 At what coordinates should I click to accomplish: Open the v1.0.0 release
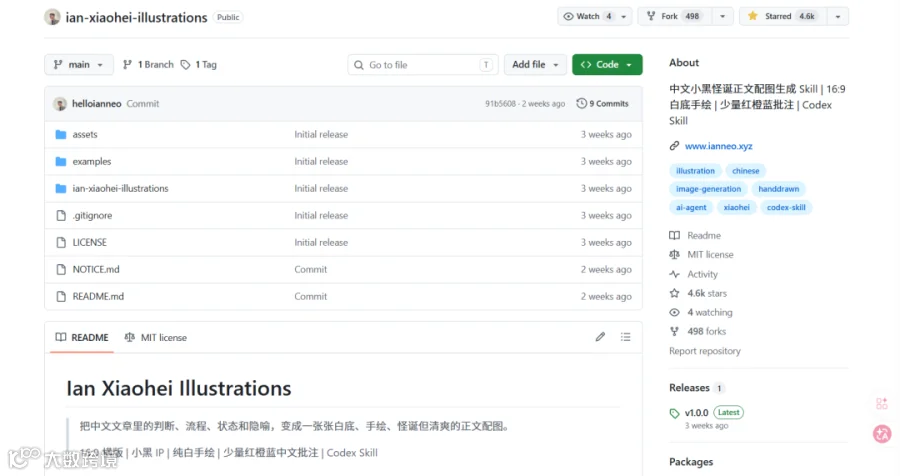point(696,413)
